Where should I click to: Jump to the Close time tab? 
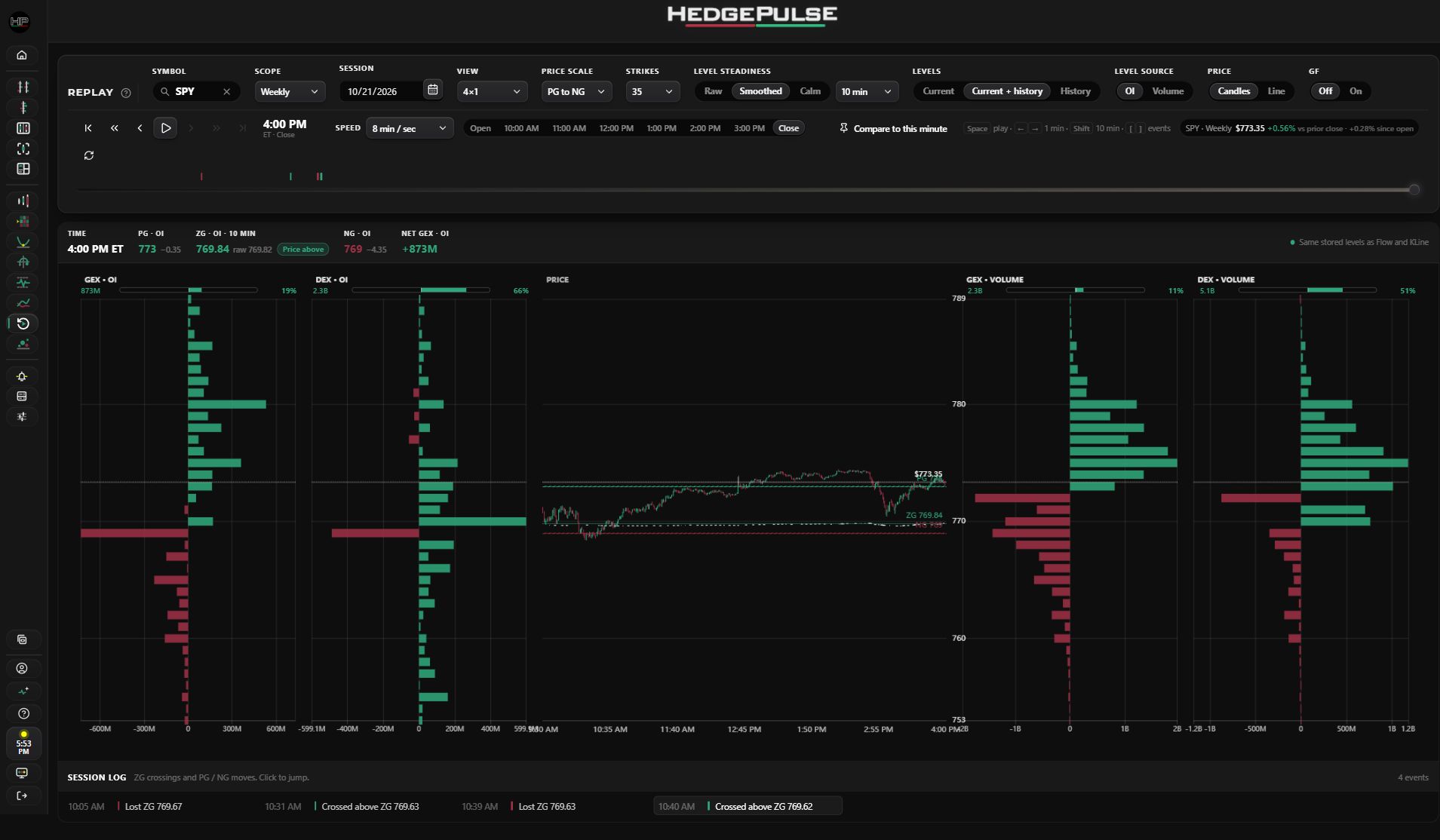coord(788,128)
